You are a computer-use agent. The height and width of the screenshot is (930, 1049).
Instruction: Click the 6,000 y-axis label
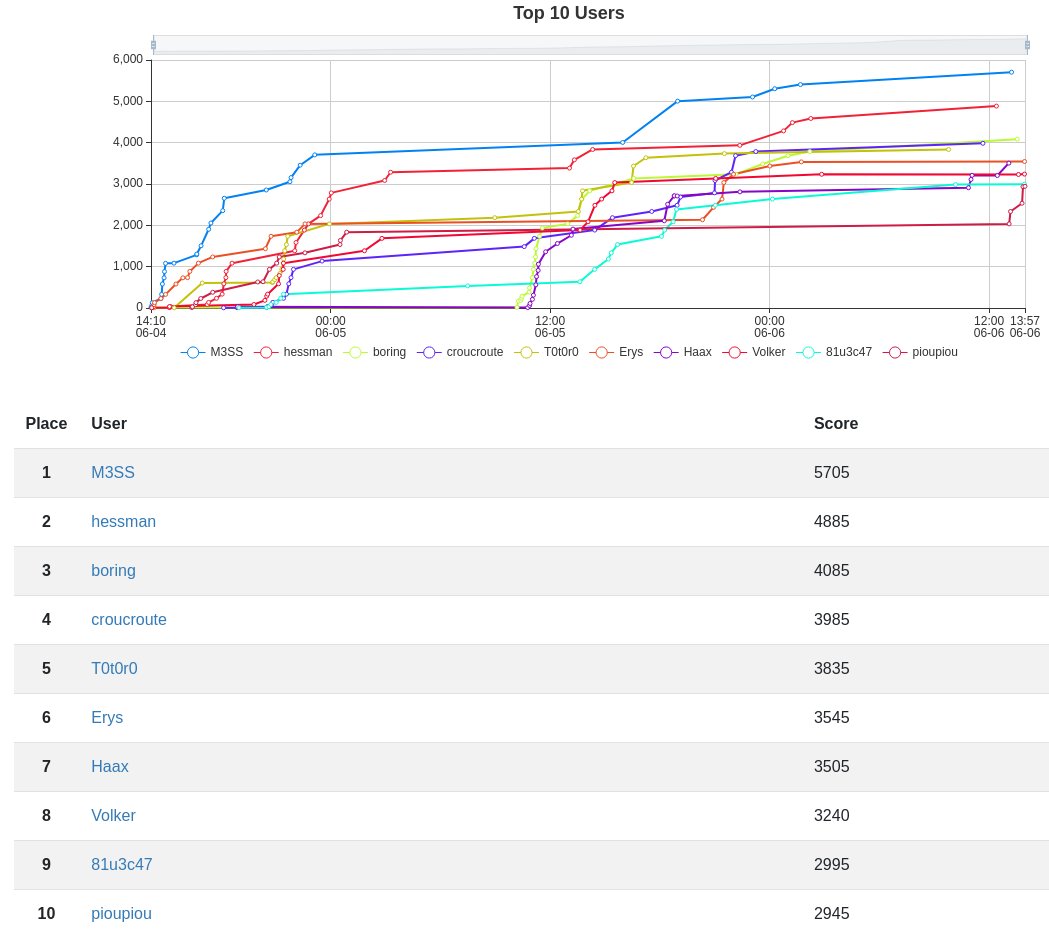click(128, 60)
